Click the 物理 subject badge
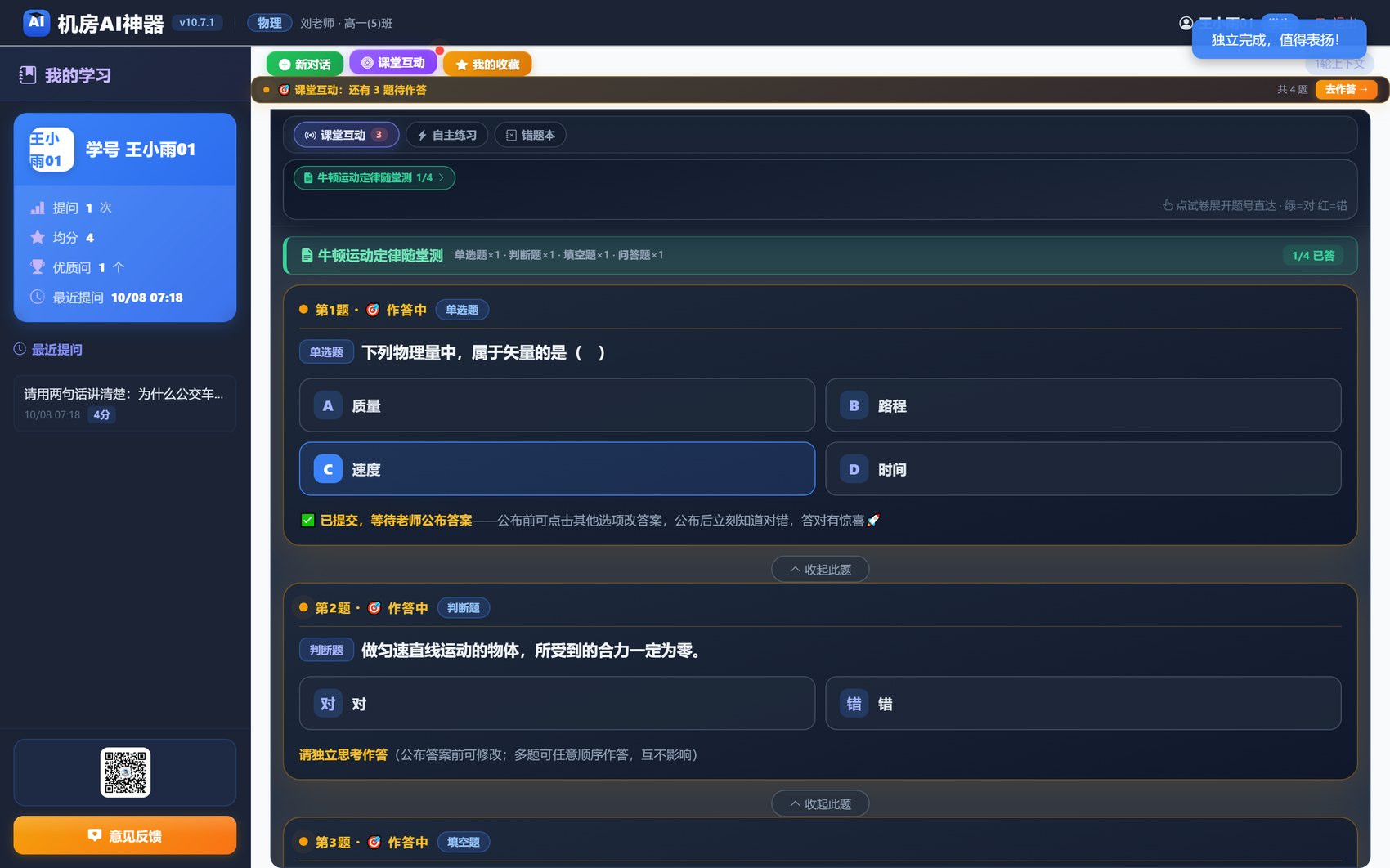1390x868 pixels. 269,23
